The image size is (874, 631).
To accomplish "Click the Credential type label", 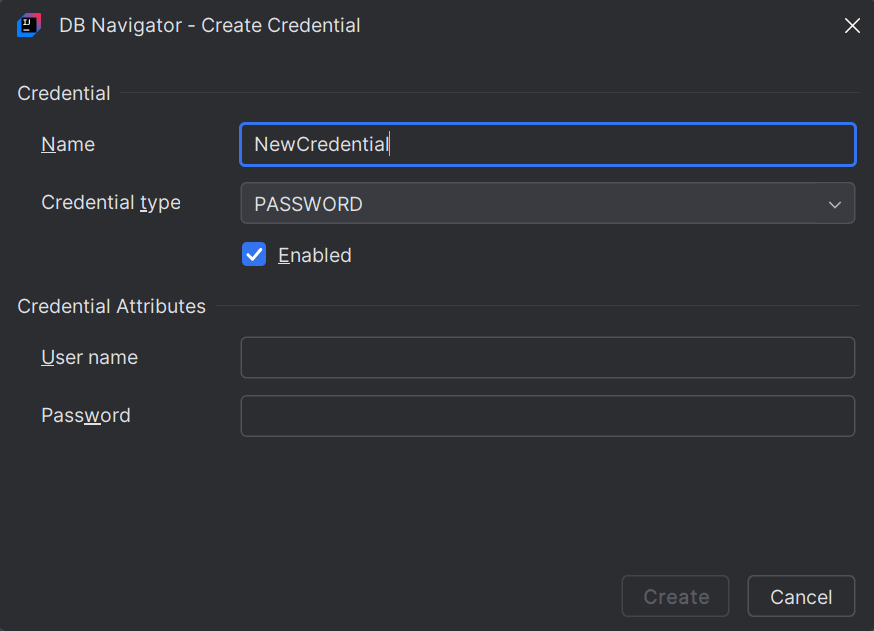I will 110,202.
